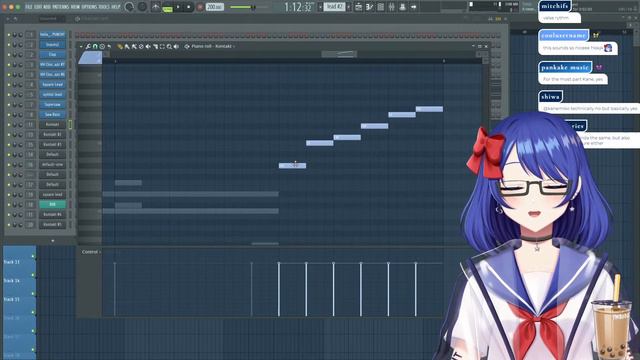Open the Piano roll view icon

point(369,7)
